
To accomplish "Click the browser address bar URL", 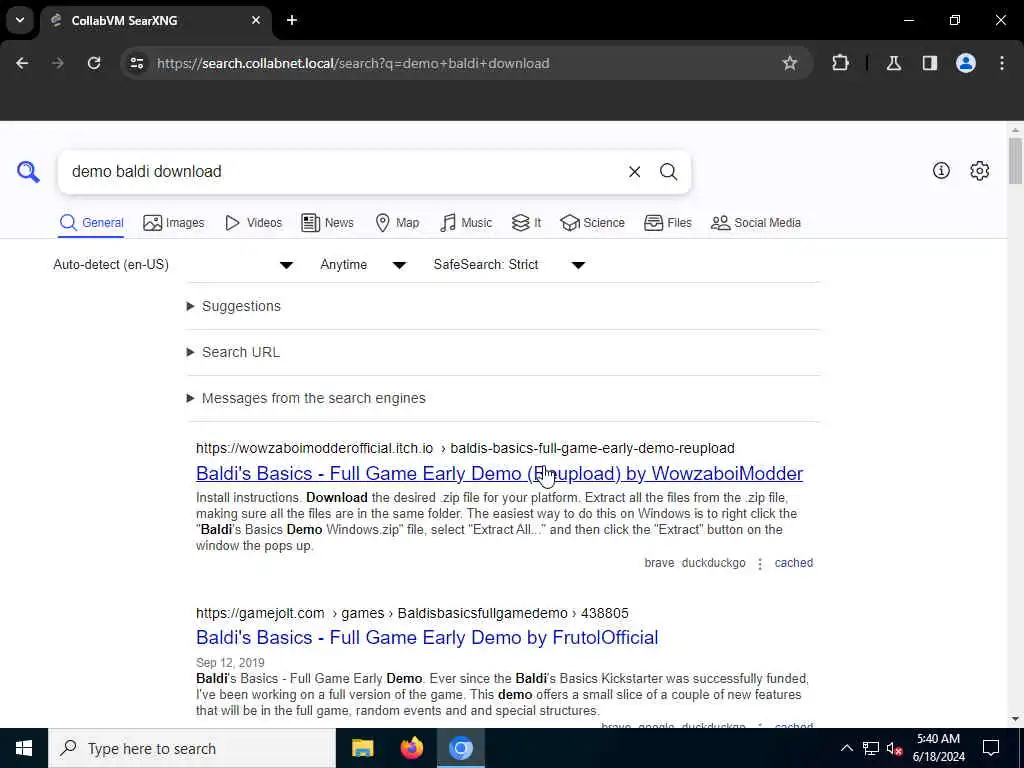I will tap(353, 63).
